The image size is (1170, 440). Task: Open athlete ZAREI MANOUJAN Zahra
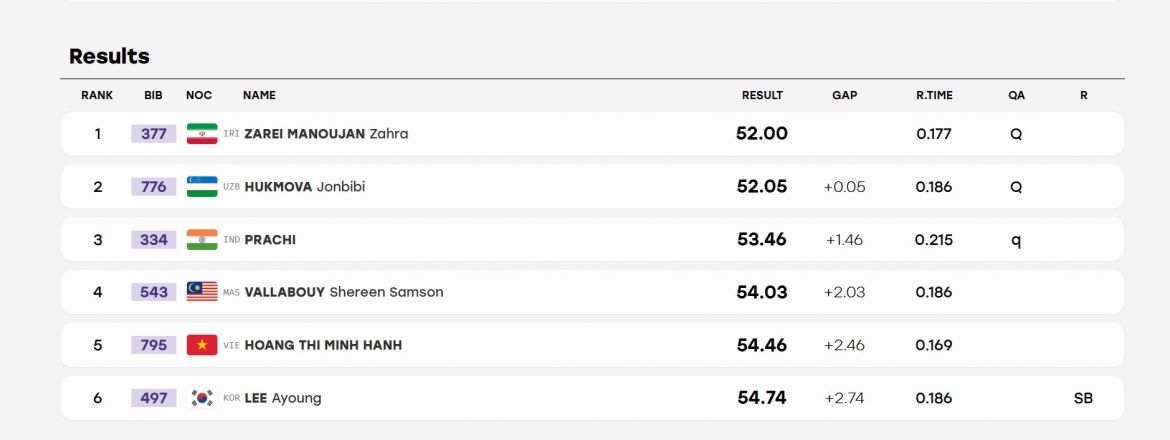tap(326, 134)
